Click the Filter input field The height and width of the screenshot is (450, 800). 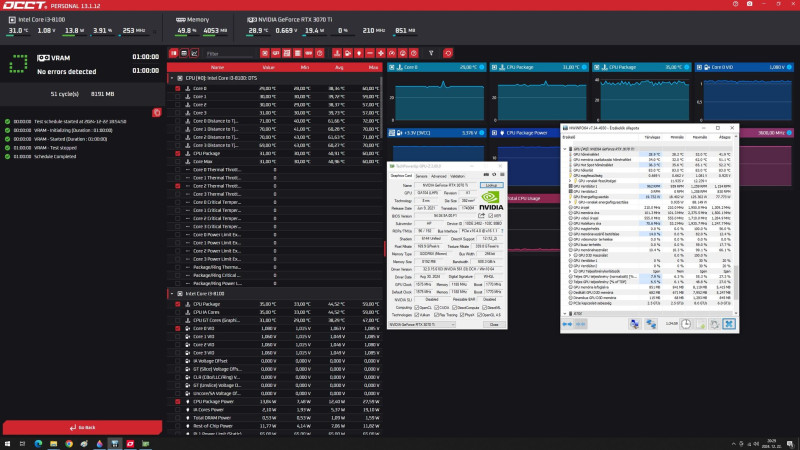pos(230,53)
